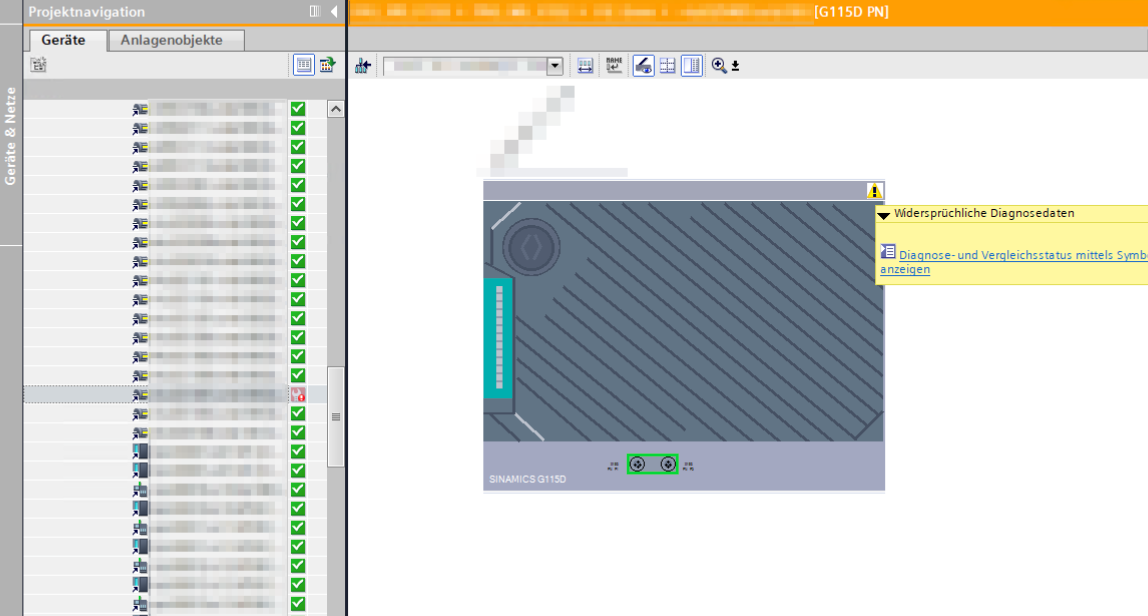Viewport: 1148px width, 616px height.
Task: Click the project tree vertical scrollbar thumb
Action: tap(335, 417)
